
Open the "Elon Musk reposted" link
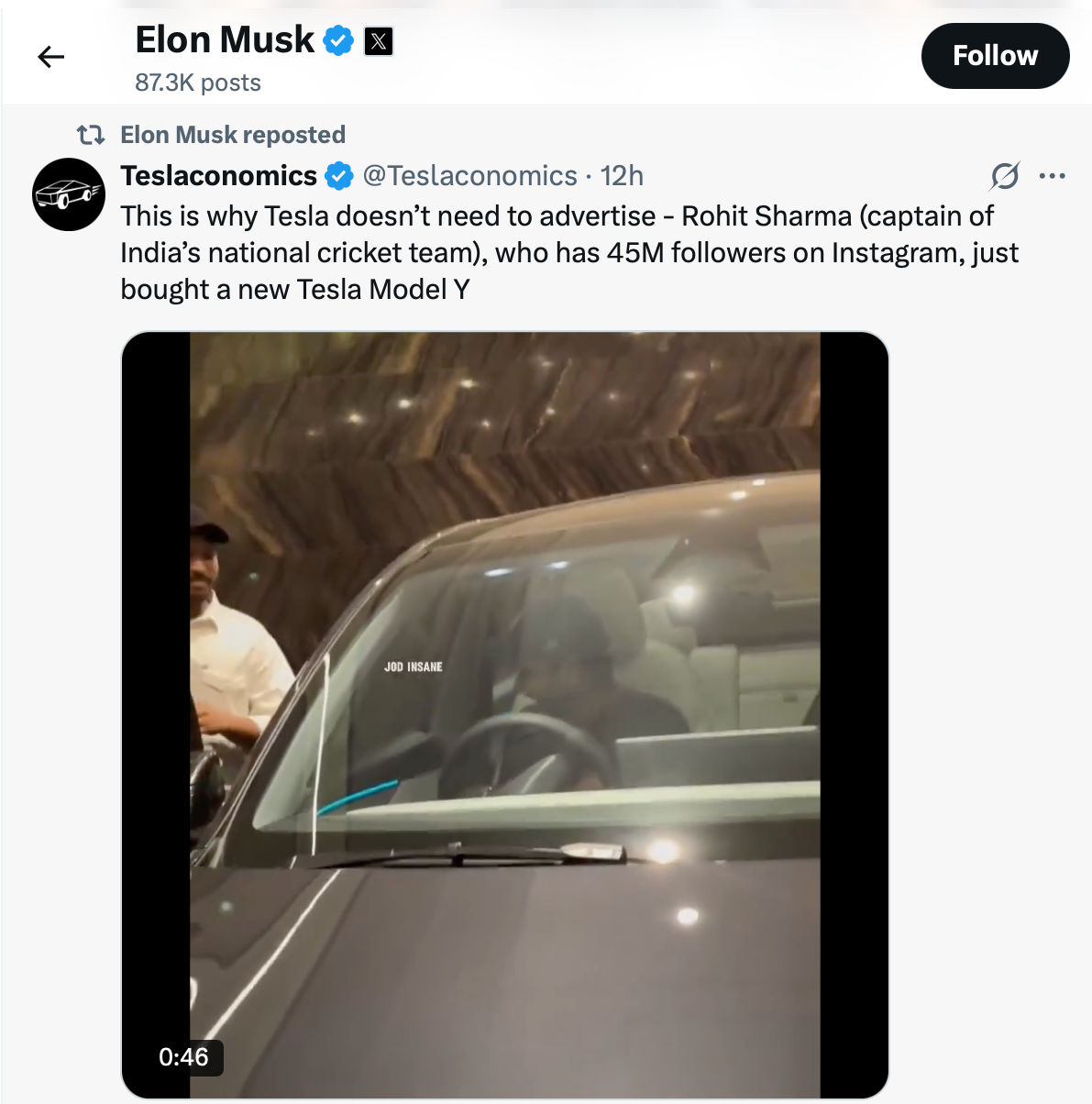(233, 136)
